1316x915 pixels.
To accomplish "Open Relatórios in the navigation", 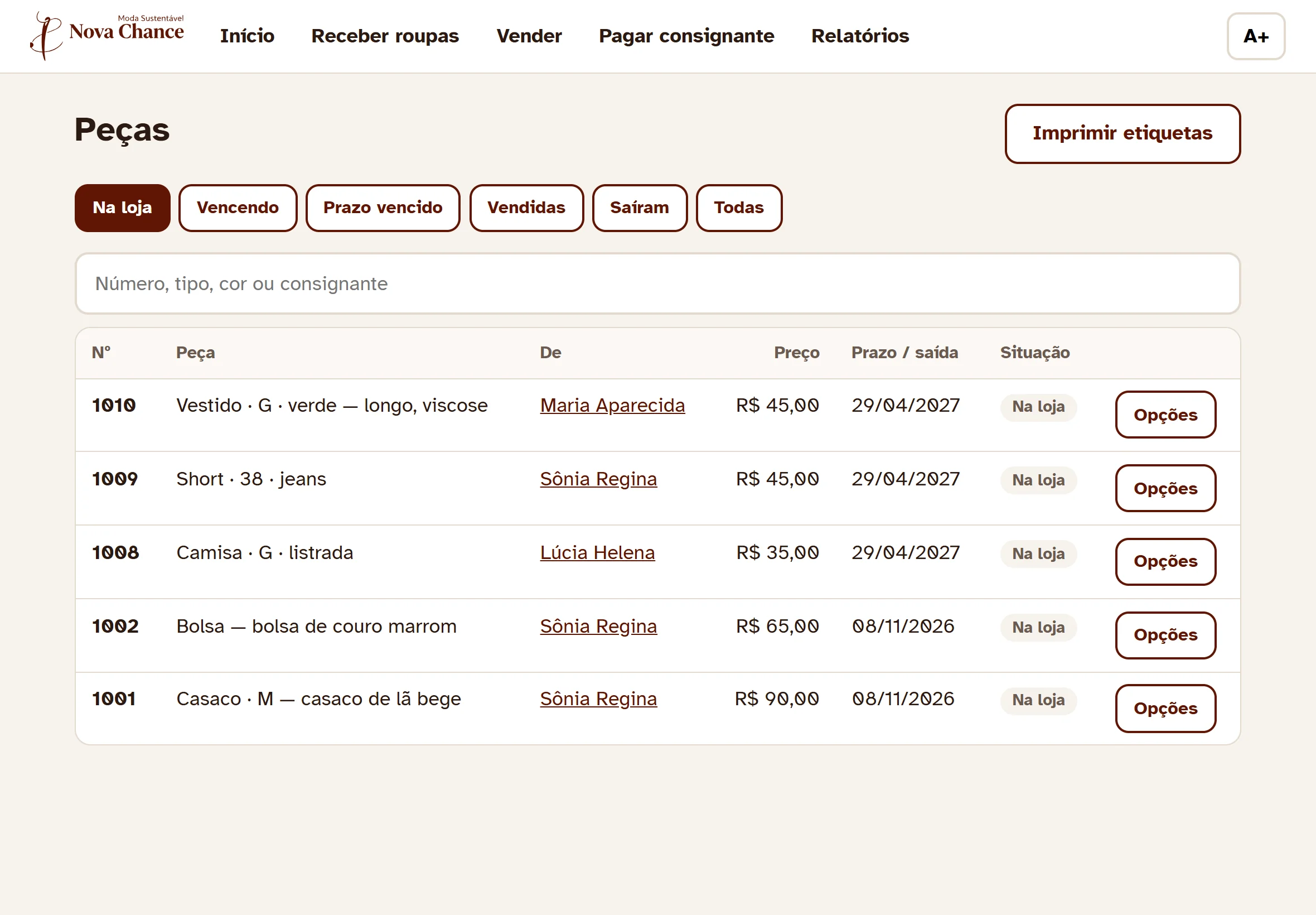I will pyautogui.click(x=860, y=36).
